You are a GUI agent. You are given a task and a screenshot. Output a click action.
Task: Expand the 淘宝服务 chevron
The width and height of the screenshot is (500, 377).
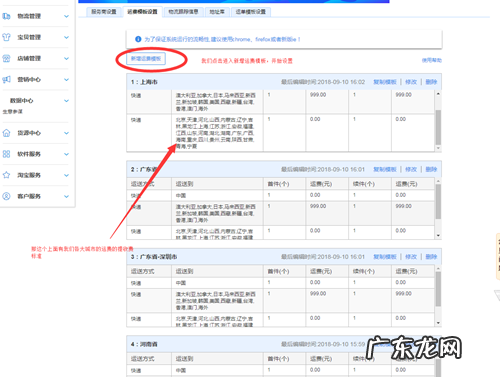(66, 175)
